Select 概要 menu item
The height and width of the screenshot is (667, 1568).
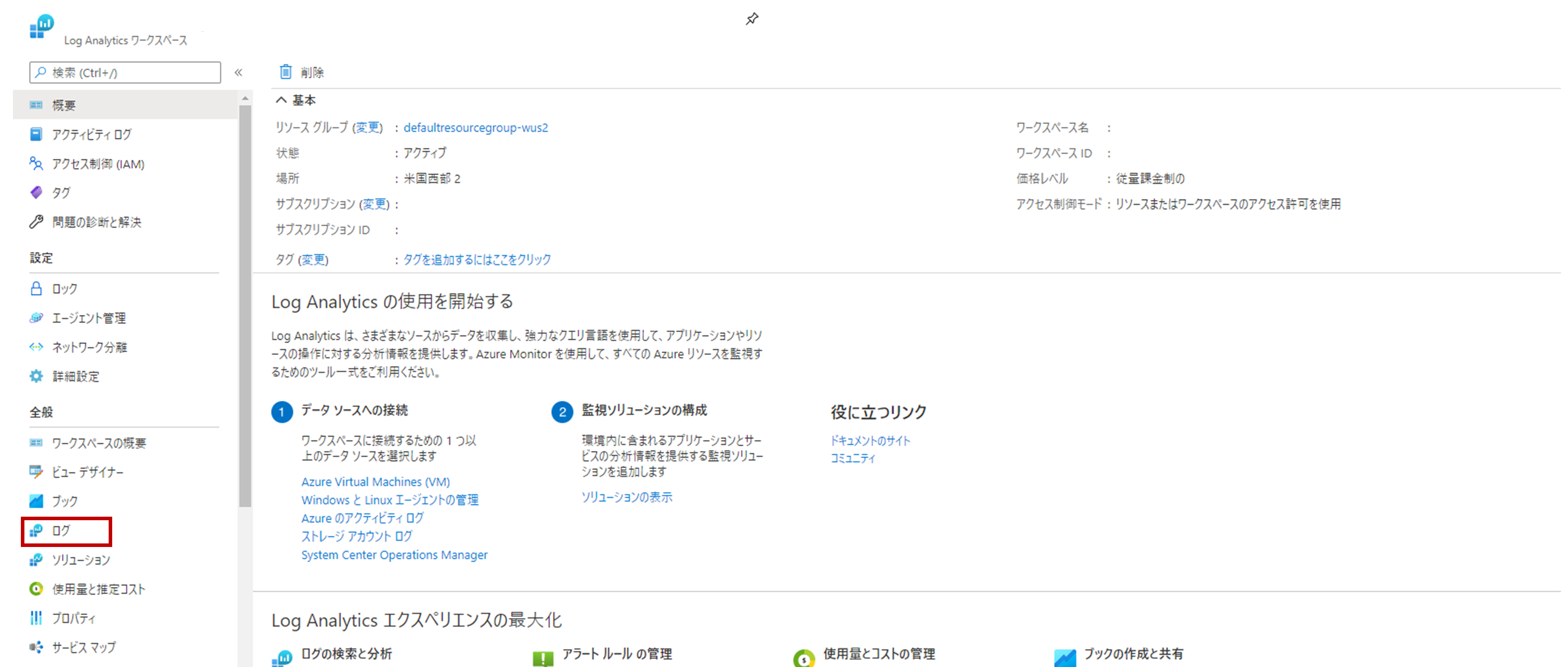(x=63, y=105)
